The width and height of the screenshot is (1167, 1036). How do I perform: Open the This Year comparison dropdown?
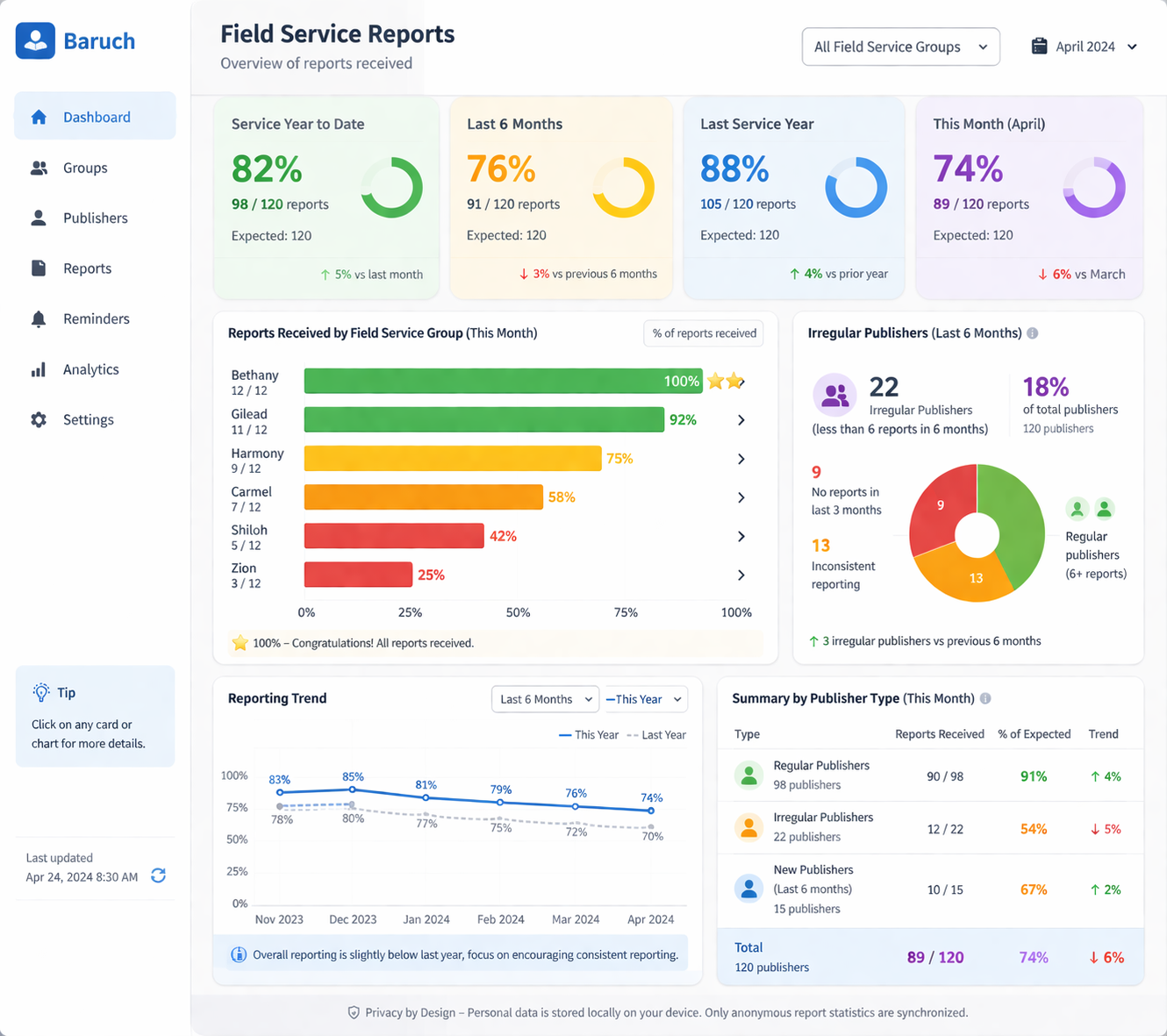tap(645, 699)
